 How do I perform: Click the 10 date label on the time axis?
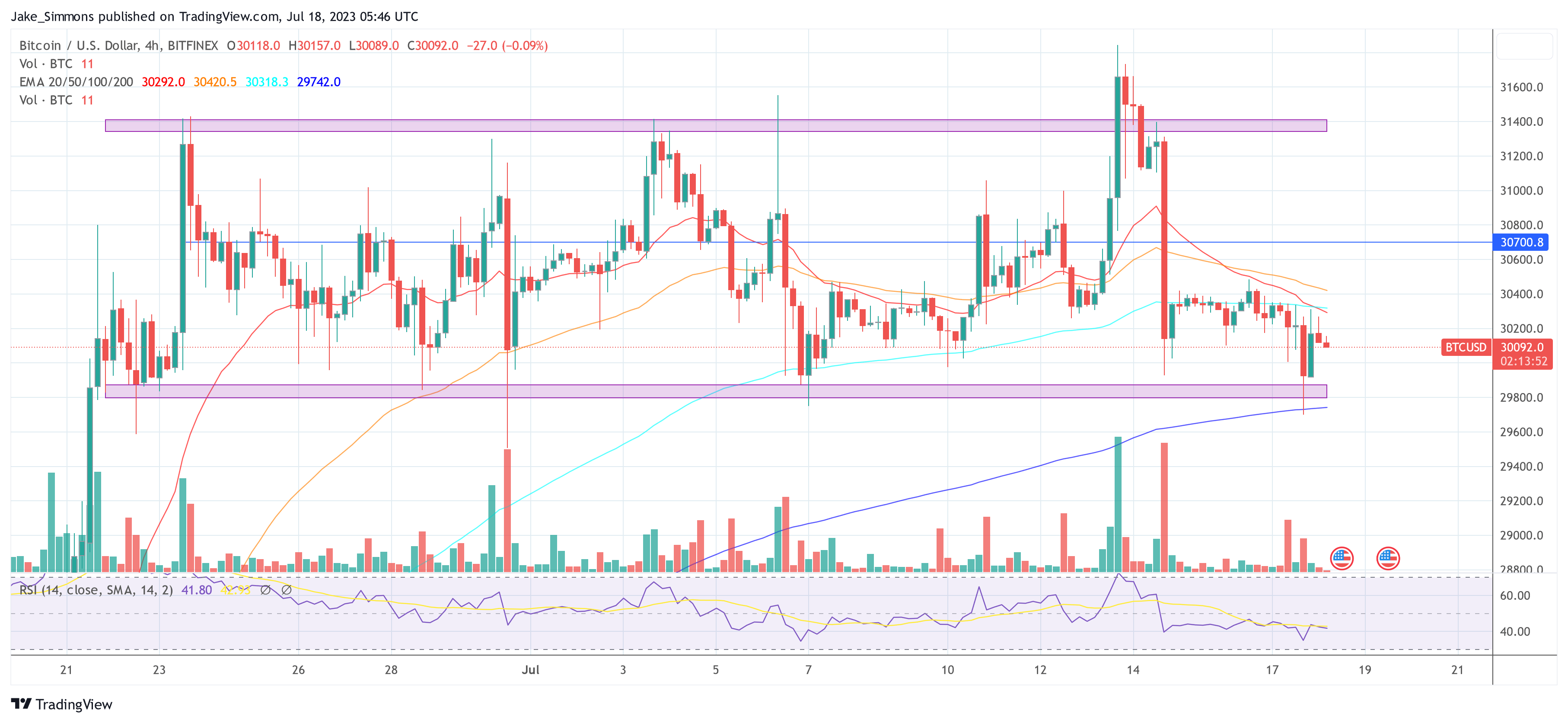948,670
